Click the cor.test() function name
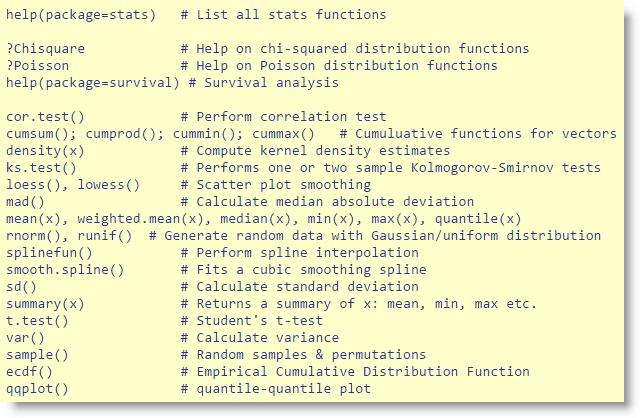The height and width of the screenshot is (418, 640). tap(45, 117)
